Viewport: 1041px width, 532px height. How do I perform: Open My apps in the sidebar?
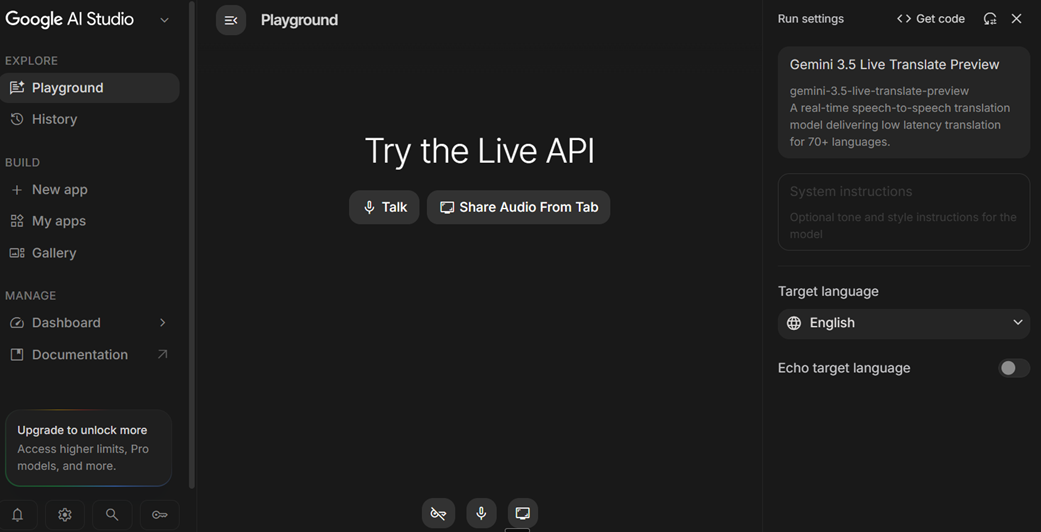tap(90, 221)
